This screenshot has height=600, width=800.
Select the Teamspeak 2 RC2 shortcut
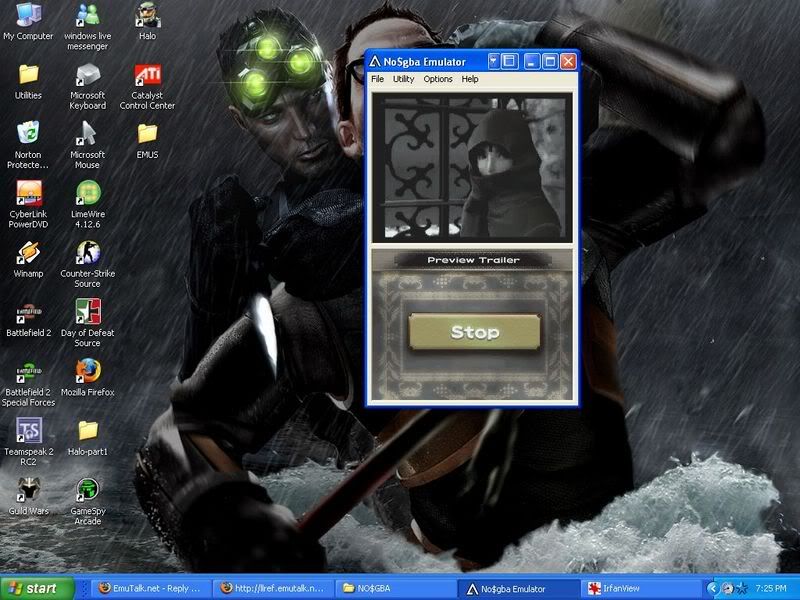(x=28, y=442)
